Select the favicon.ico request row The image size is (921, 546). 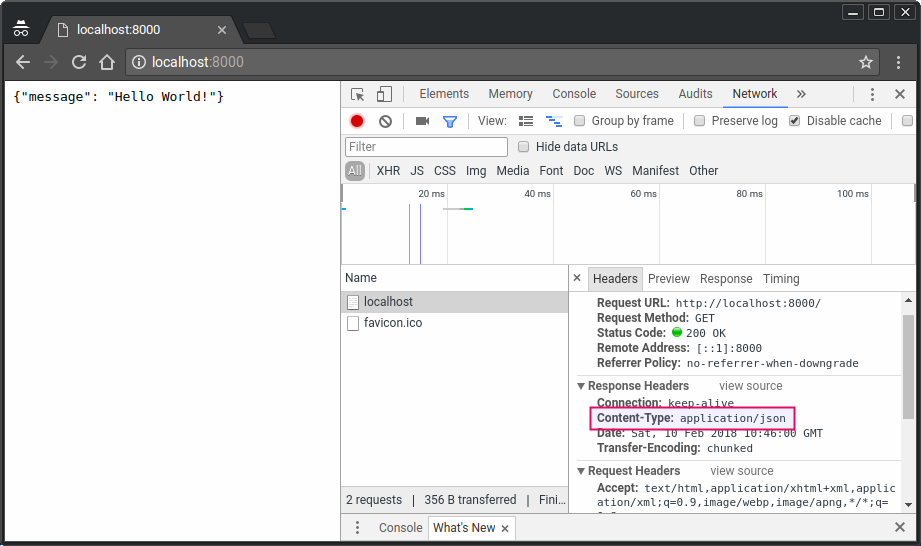(x=455, y=323)
